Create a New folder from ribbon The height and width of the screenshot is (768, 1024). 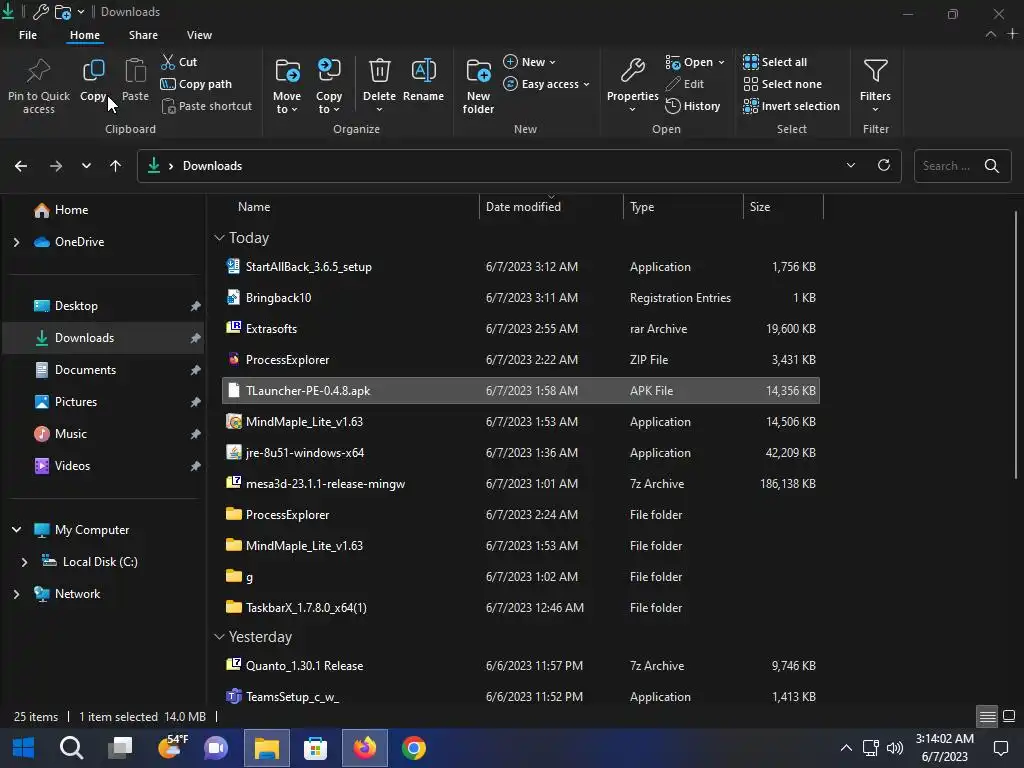pos(478,86)
